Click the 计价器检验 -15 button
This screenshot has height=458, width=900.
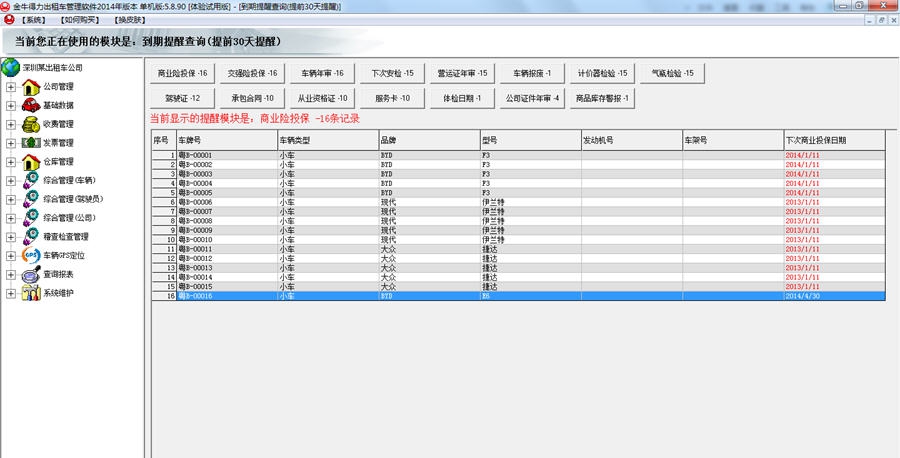[x=603, y=73]
